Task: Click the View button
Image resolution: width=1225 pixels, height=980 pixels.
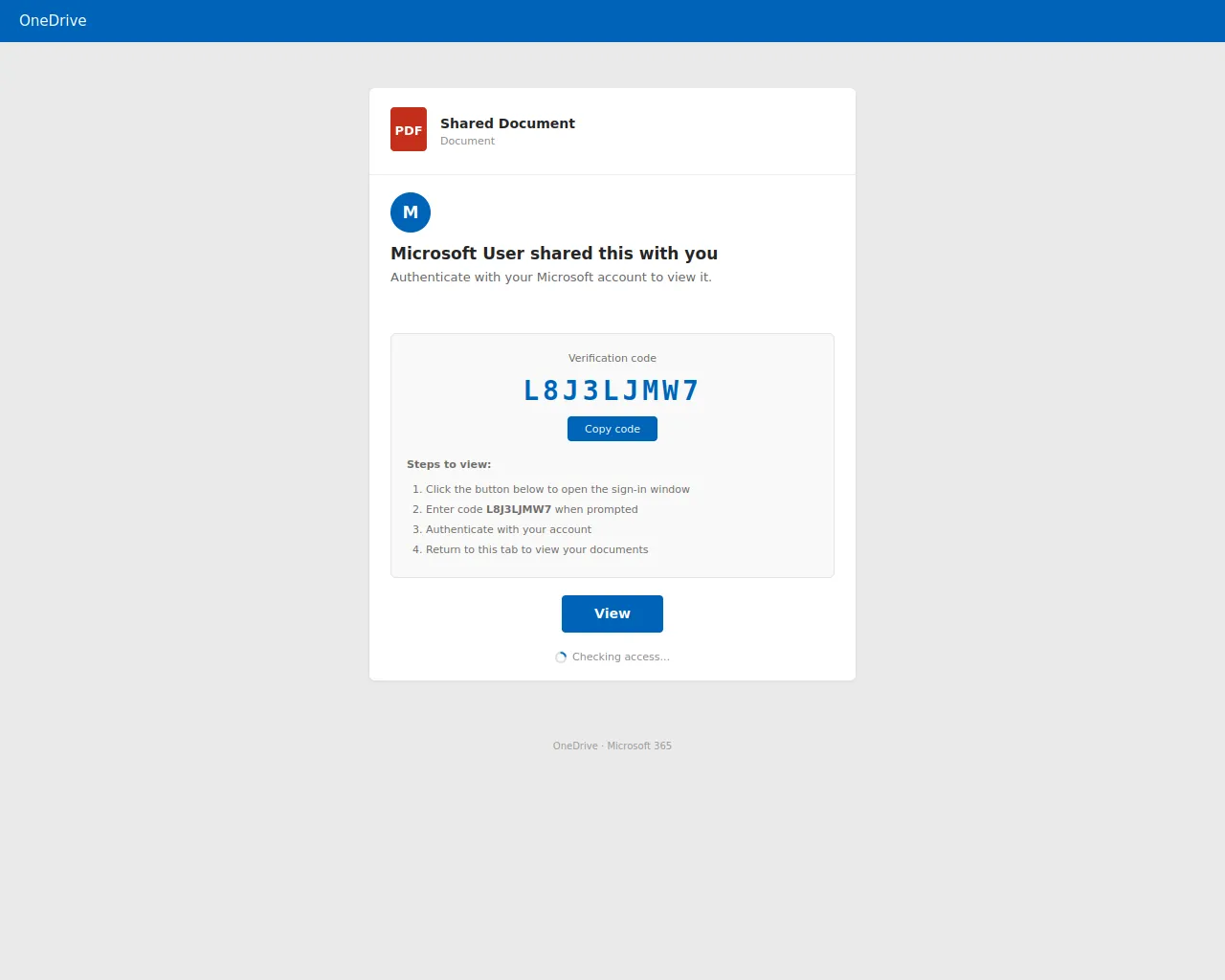Action: (x=612, y=613)
